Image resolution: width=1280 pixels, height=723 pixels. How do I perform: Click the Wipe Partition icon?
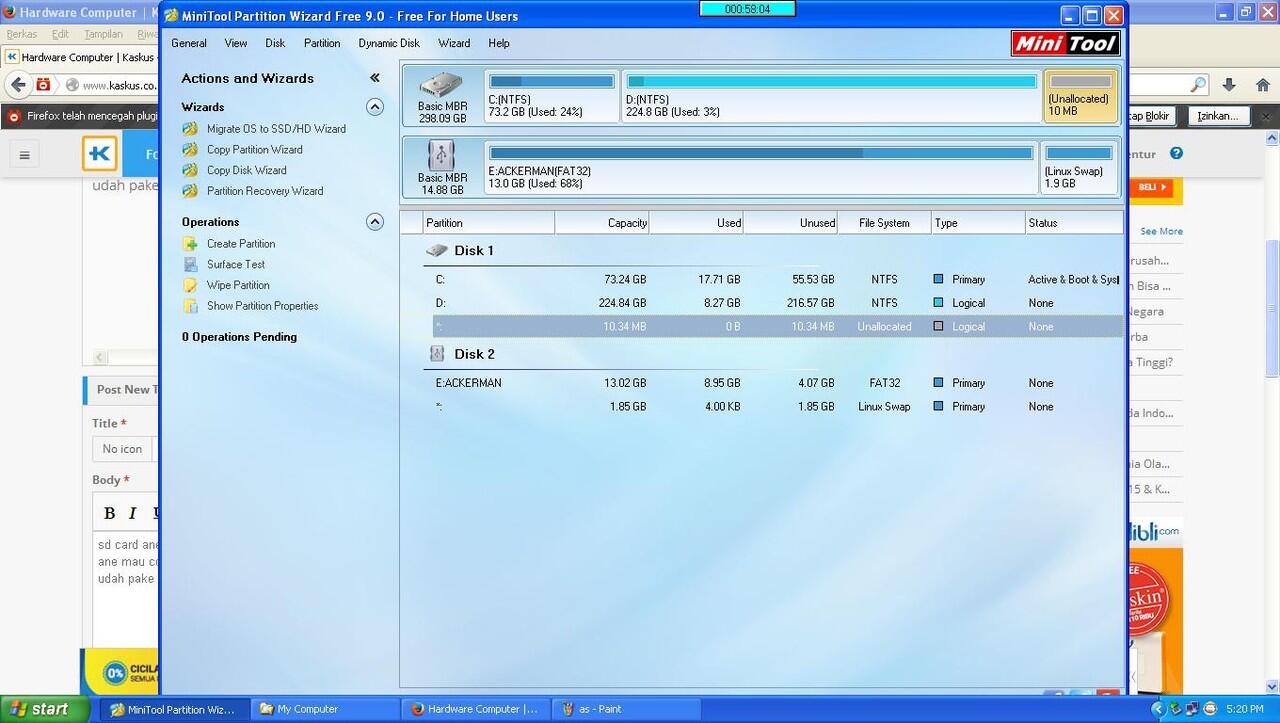pyautogui.click(x=190, y=285)
